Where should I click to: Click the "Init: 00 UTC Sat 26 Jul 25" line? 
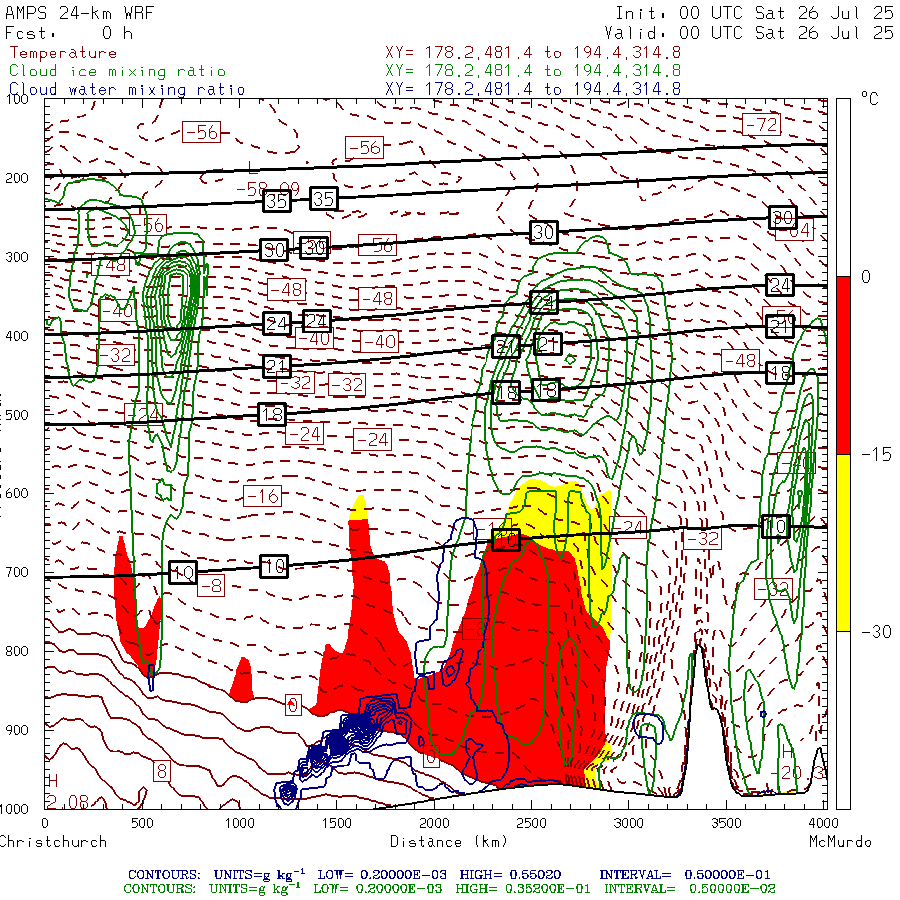tap(754, 13)
